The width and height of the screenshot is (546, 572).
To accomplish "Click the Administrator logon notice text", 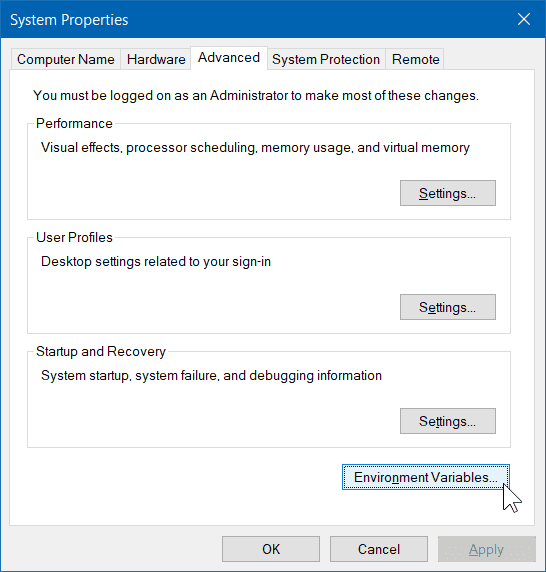I will 256,96.
